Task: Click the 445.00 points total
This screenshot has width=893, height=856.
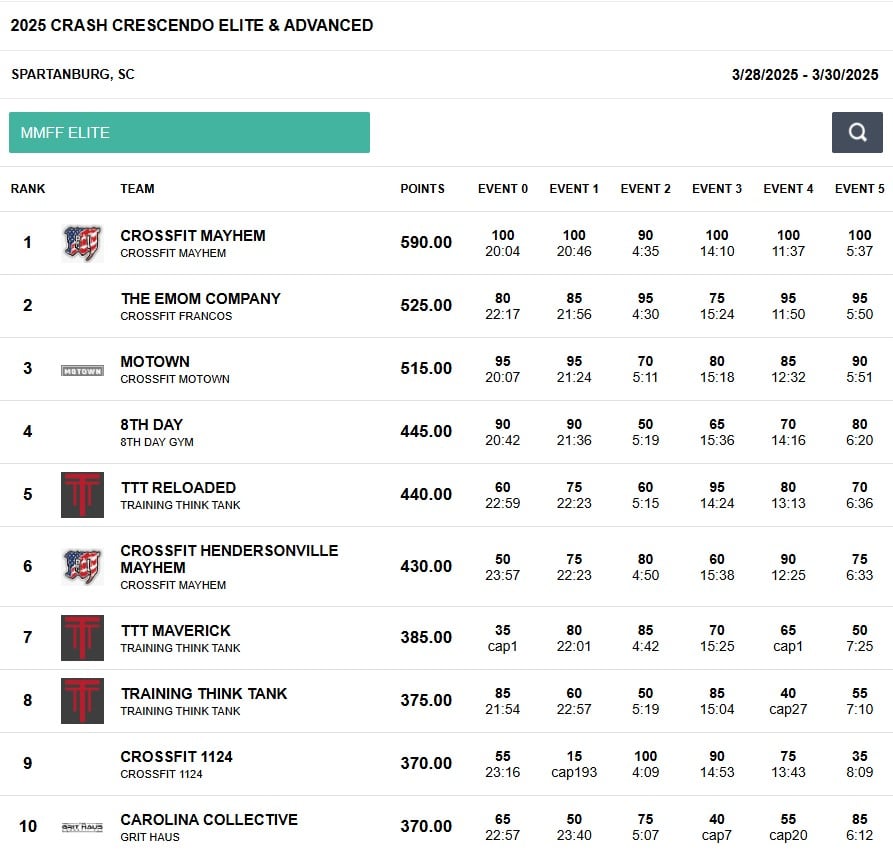Action: tap(425, 432)
